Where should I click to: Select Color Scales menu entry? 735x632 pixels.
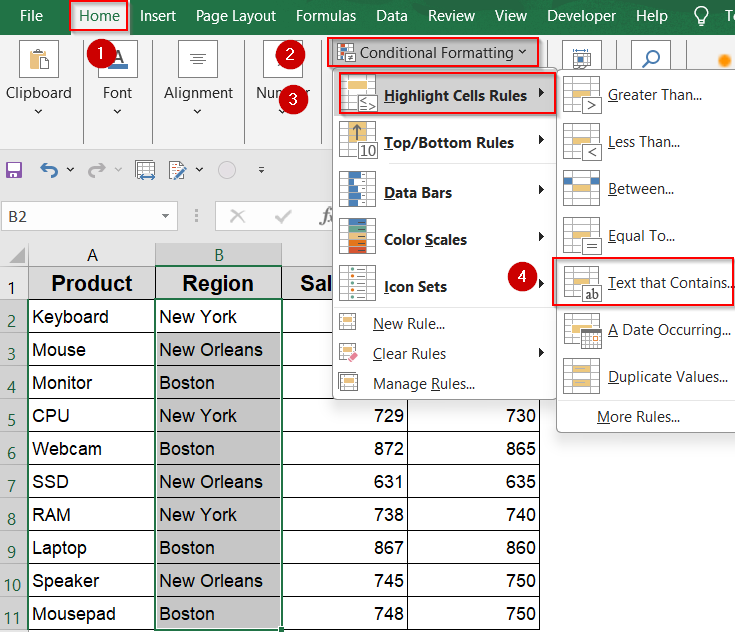tap(444, 236)
